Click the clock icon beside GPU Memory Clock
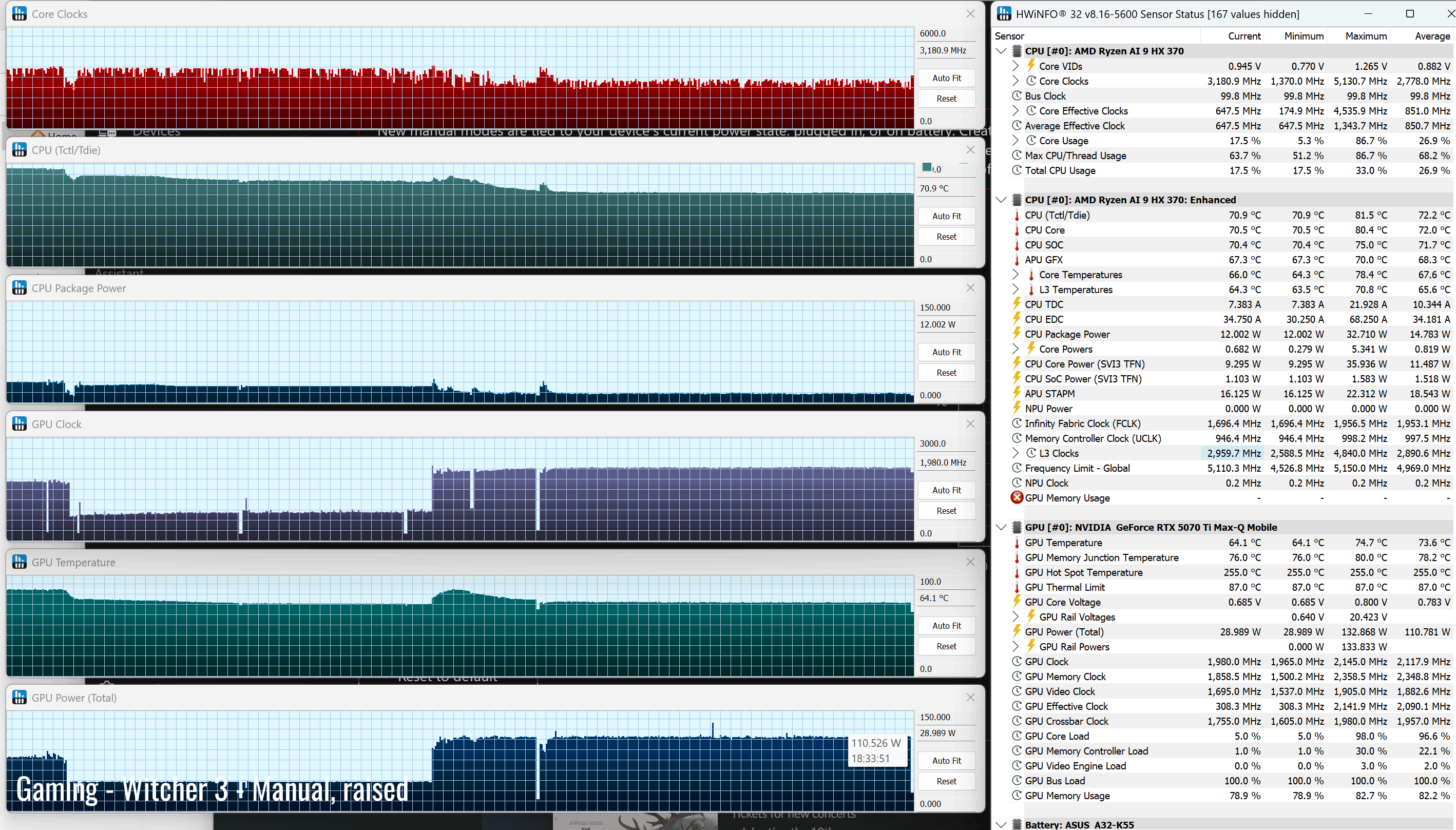The width and height of the screenshot is (1456, 830). click(1017, 676)
